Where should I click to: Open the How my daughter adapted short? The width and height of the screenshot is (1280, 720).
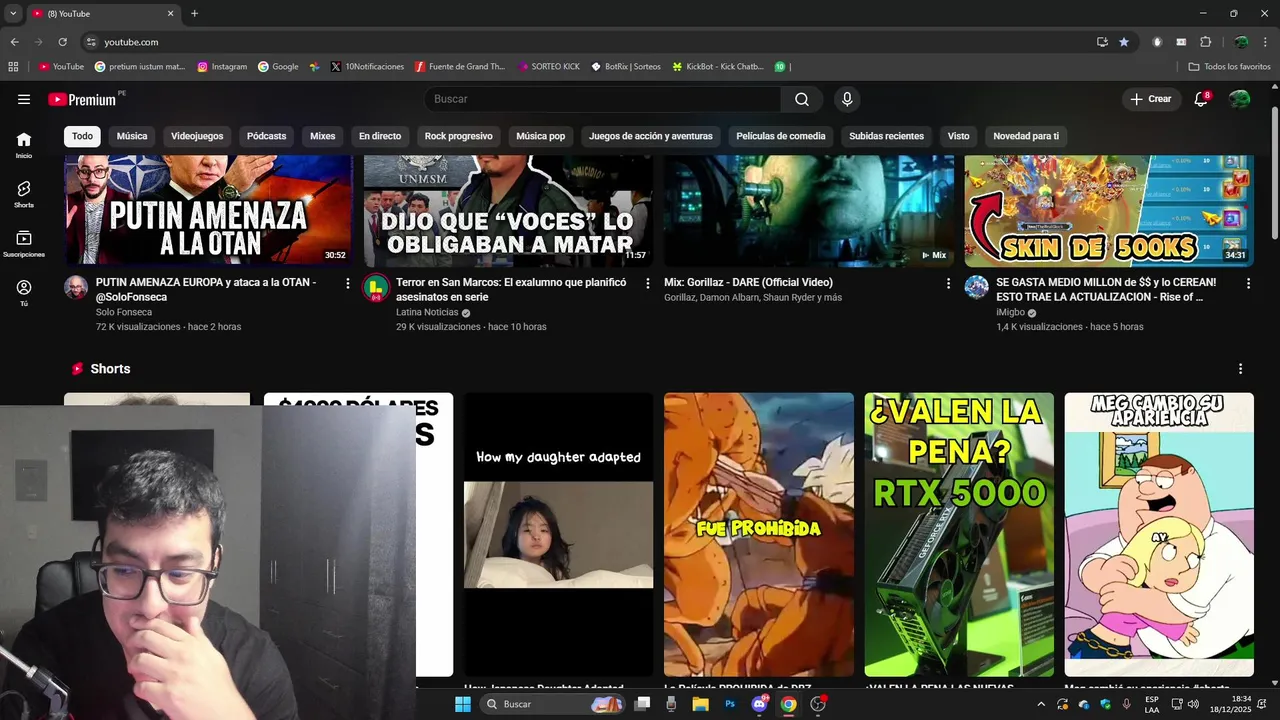(x=558, y=535)
